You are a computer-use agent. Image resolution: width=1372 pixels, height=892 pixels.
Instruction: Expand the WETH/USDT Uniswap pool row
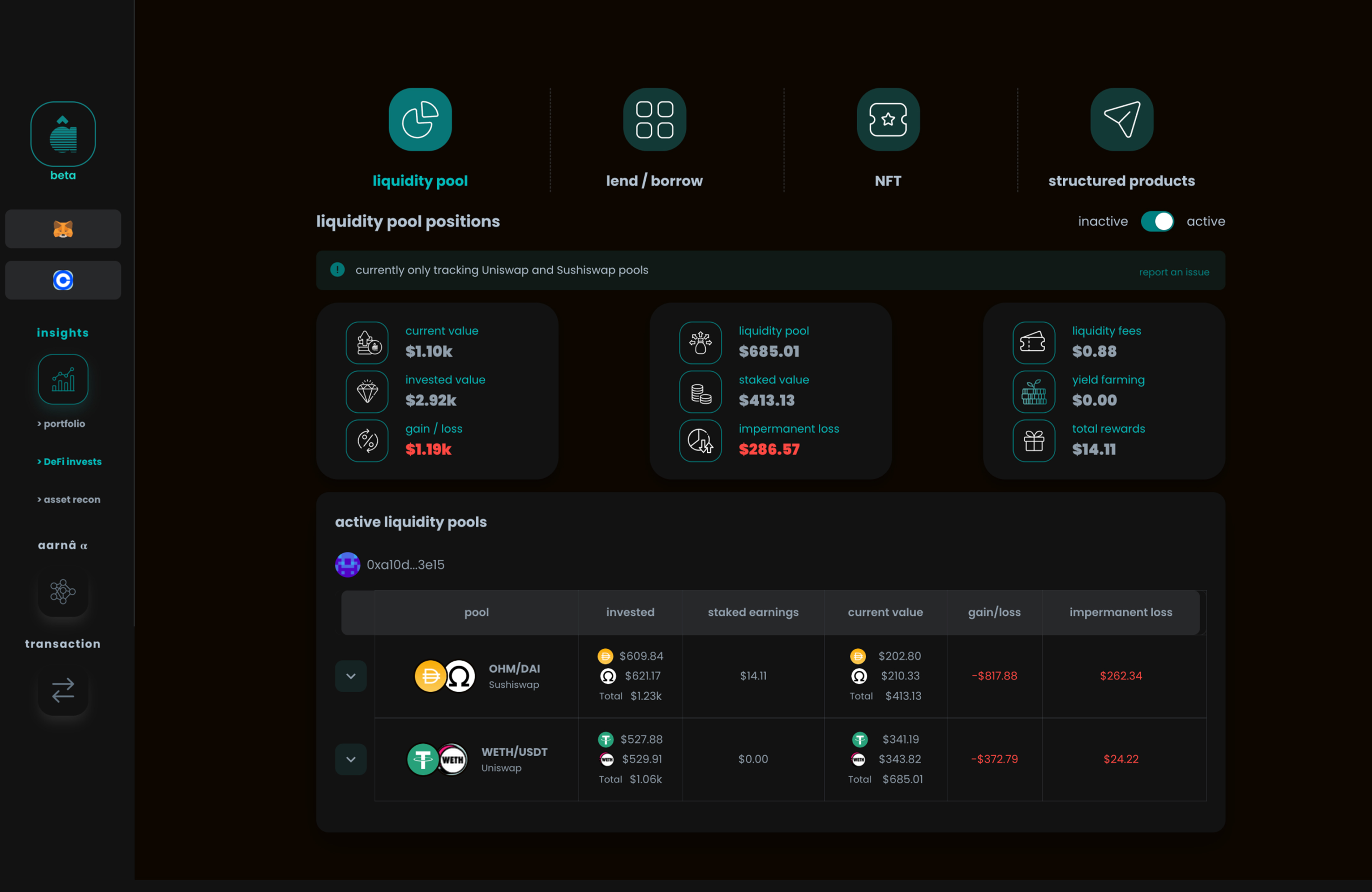tap(351, 760)
